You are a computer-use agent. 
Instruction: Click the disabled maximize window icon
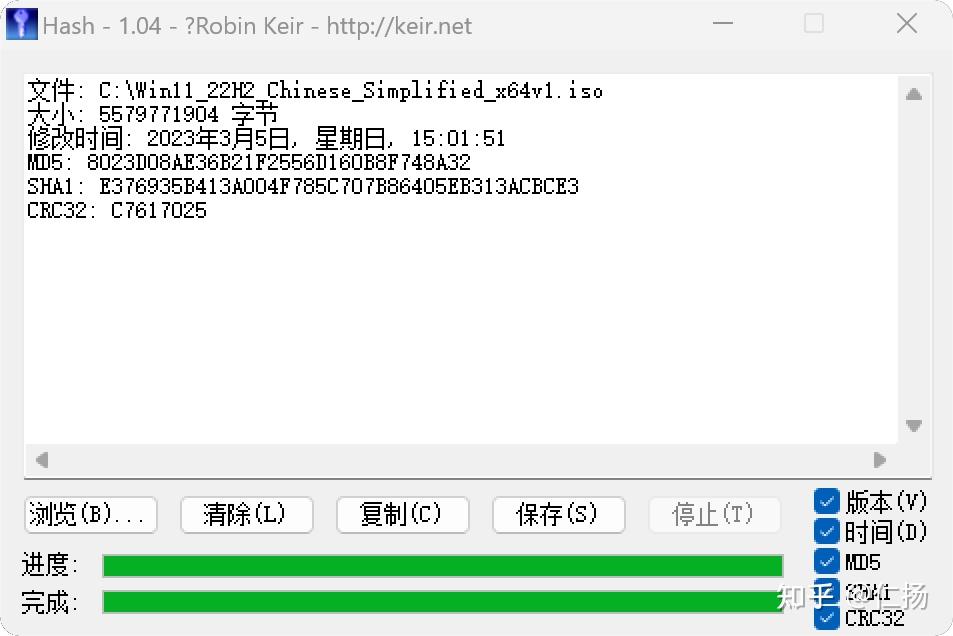pos(814,24)
